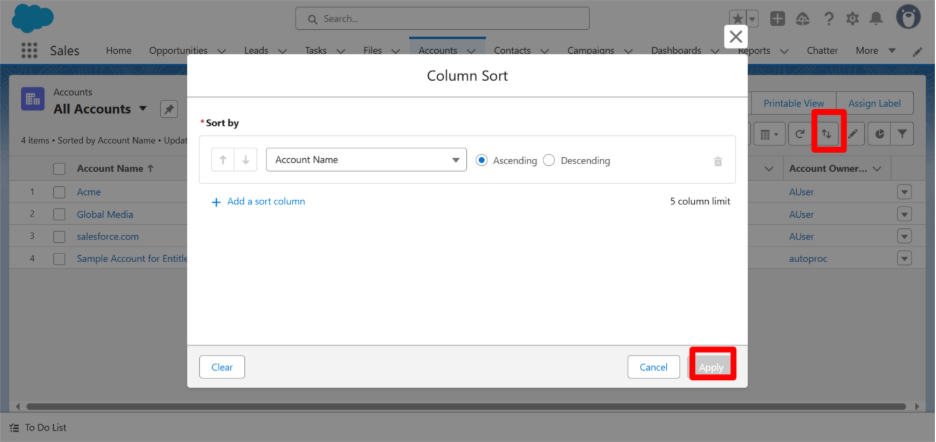Show the charts panel icon
Image resolution: width=936 pixels, height=442 pixels.
coord(879,134)
